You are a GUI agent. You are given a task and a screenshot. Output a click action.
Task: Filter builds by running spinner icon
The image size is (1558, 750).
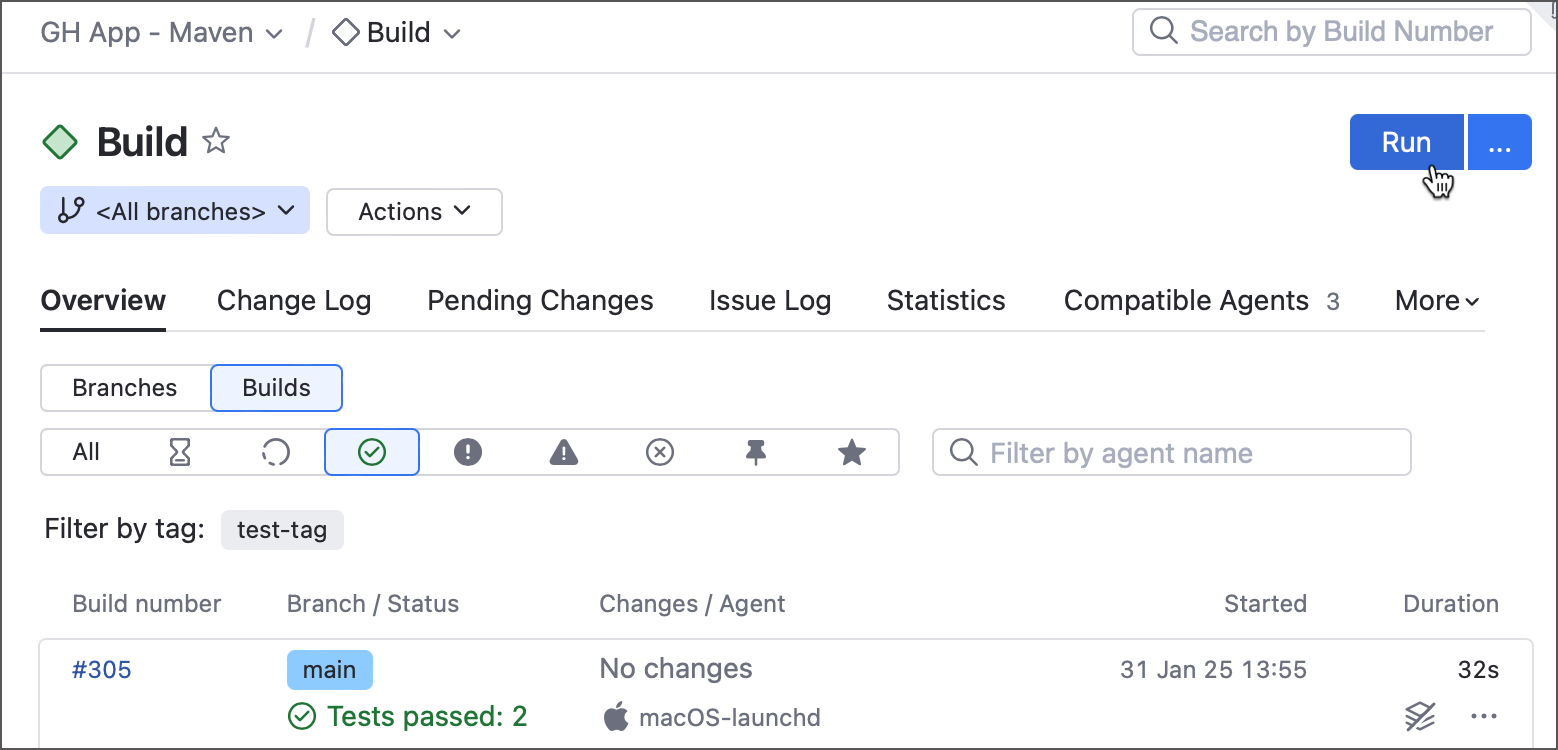coord(276,453)
